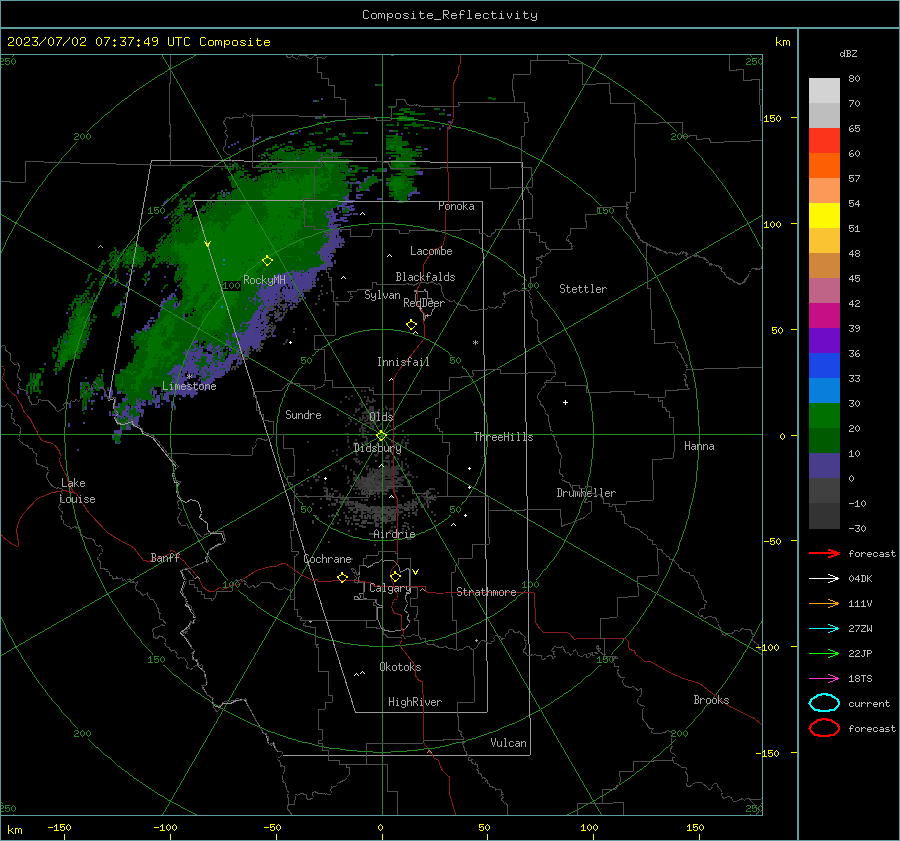
Task: Click the yellow diamond marker near RockyMH
Action: tap(267, 261)
